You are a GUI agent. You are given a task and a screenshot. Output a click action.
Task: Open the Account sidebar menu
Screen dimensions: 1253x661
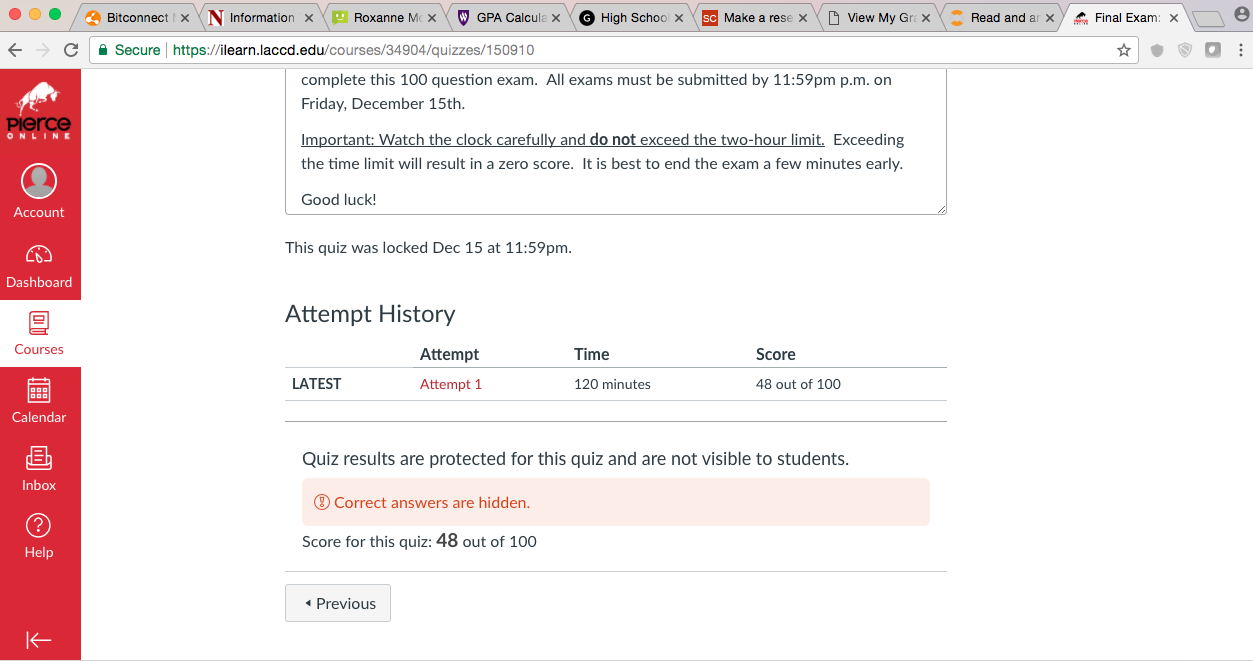[39, 192]
